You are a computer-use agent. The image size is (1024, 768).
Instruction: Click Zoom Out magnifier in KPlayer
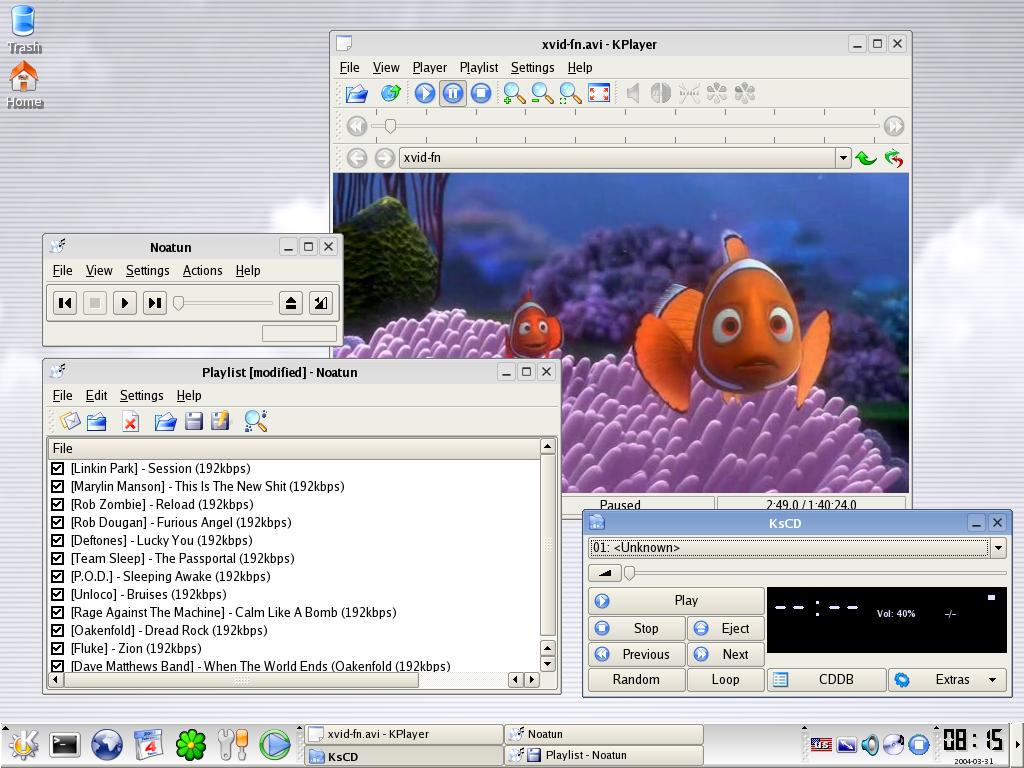tap(542, 93)
